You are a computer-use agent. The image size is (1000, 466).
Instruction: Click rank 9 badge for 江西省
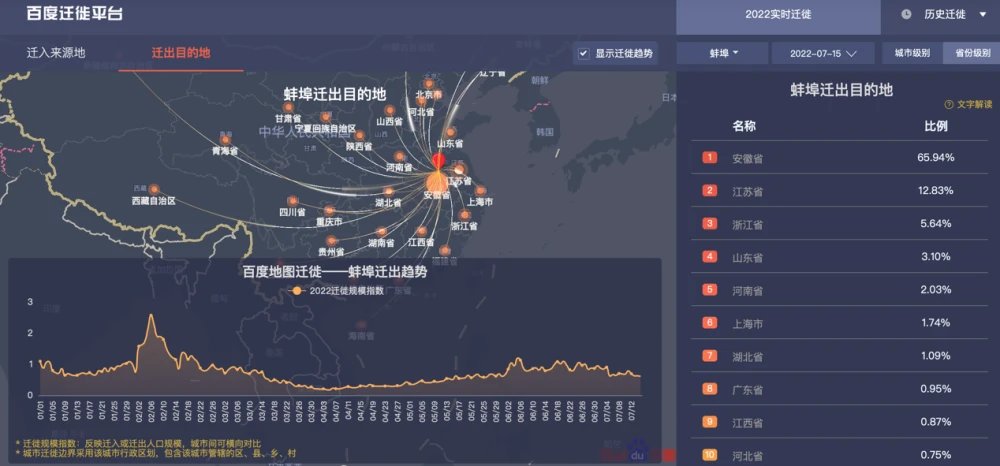710,422
